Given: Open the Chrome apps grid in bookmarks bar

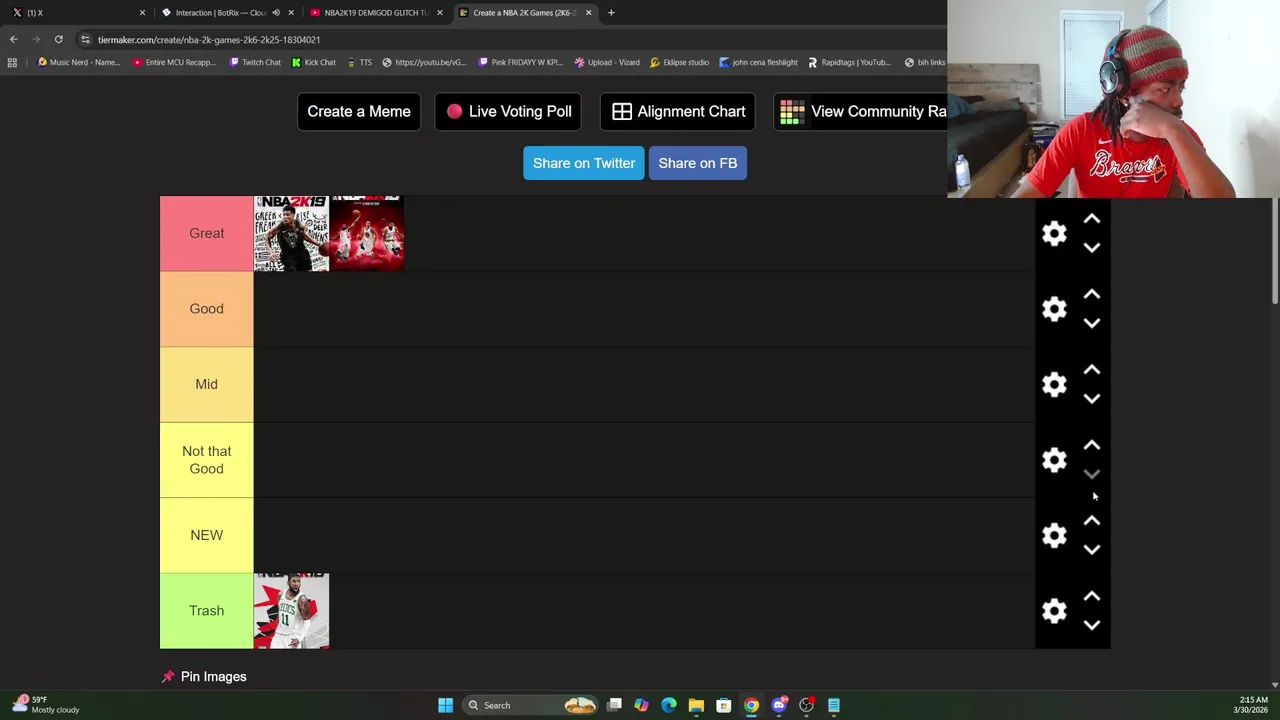Looking at the screenshot, I should click(12, 63).
